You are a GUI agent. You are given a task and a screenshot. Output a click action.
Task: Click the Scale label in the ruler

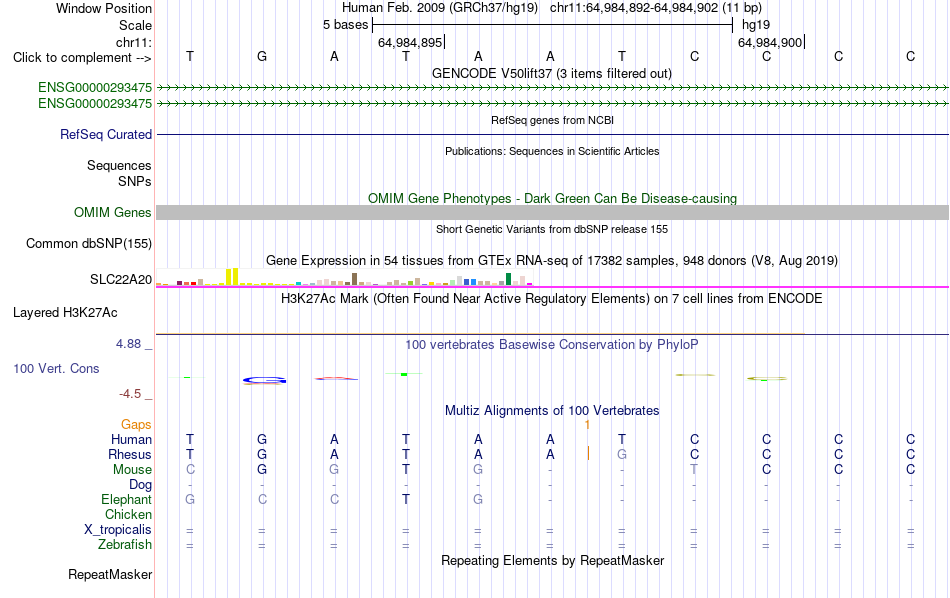tap(135, 25)
